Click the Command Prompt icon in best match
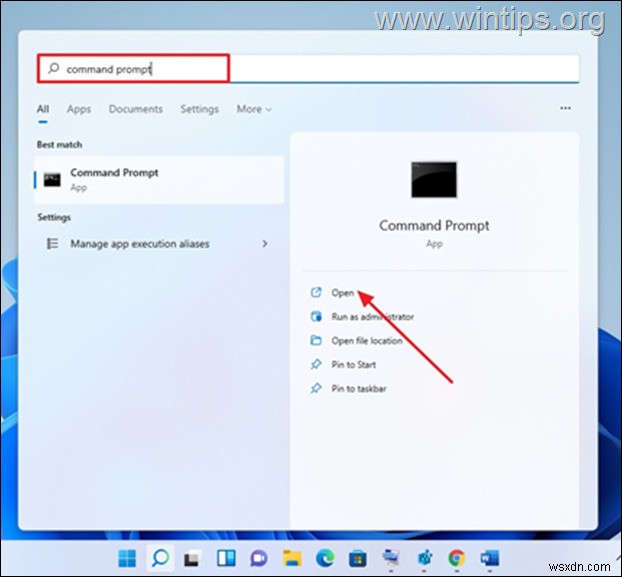Screen dimensions: 622x577 tap(52, 180)
